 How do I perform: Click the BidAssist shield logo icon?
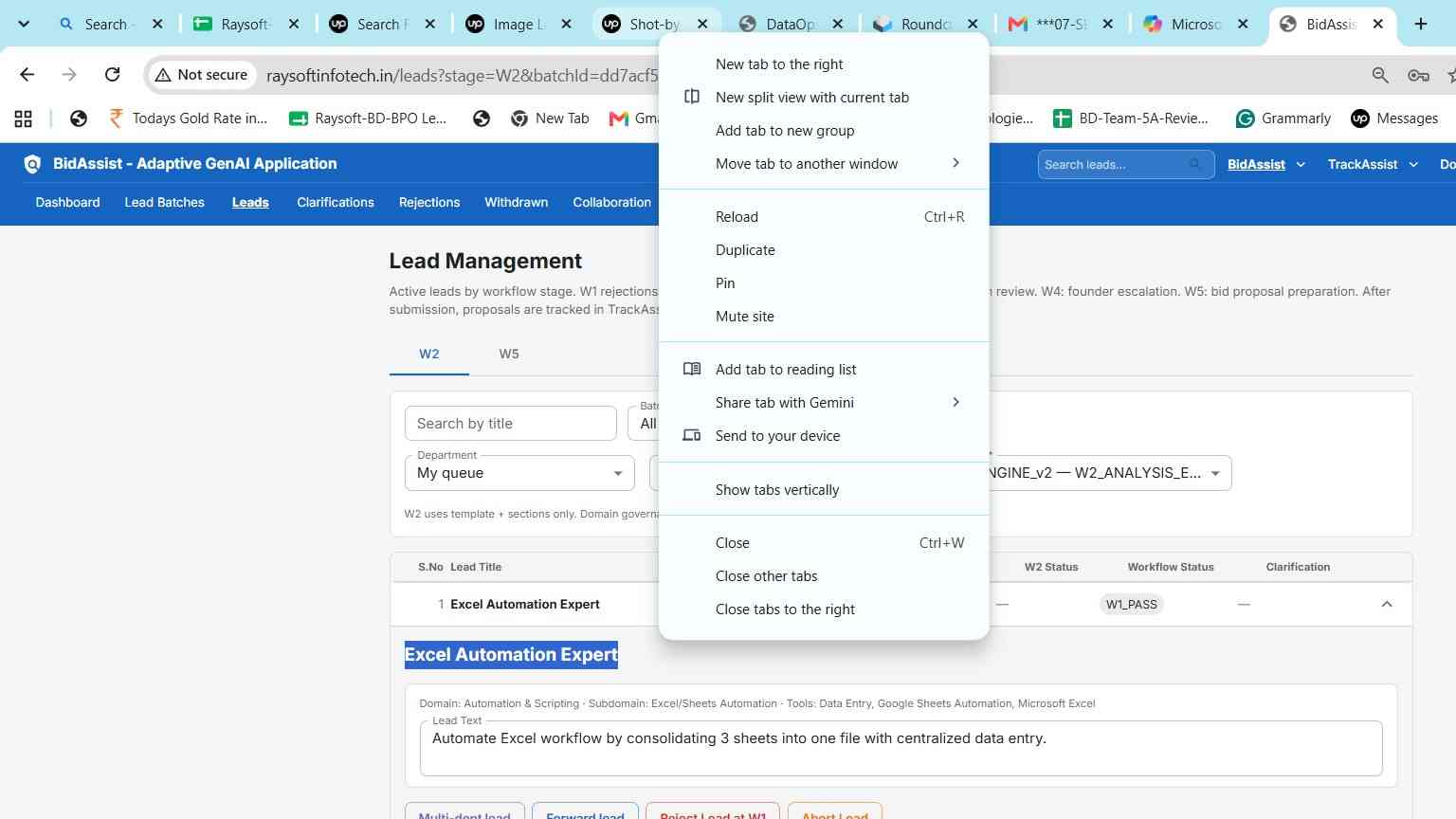pyautogui.click(x=32, y=164)
